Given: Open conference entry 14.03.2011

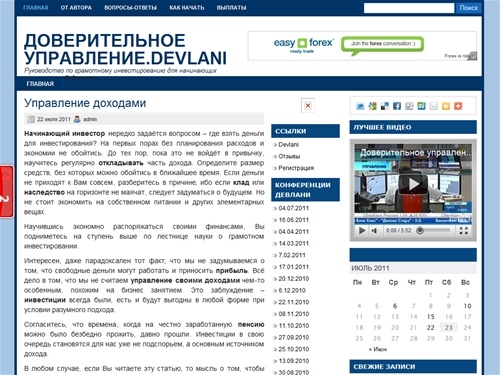Looking at the screenshot, I should coord(293,243).
